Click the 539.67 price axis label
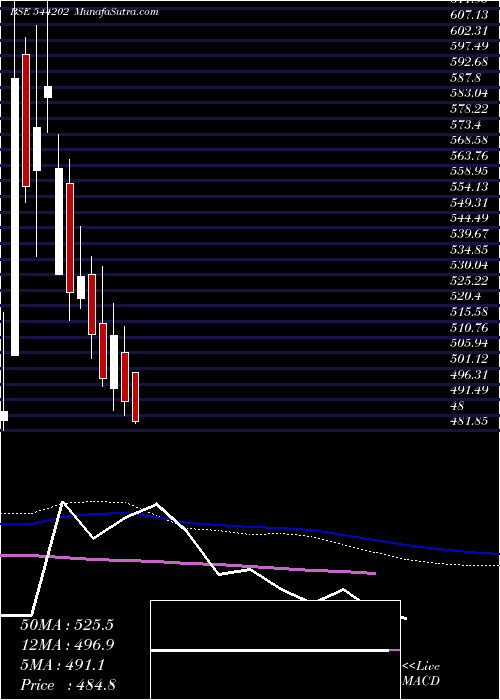Screen dimensions: 500x700 (469, 234)
